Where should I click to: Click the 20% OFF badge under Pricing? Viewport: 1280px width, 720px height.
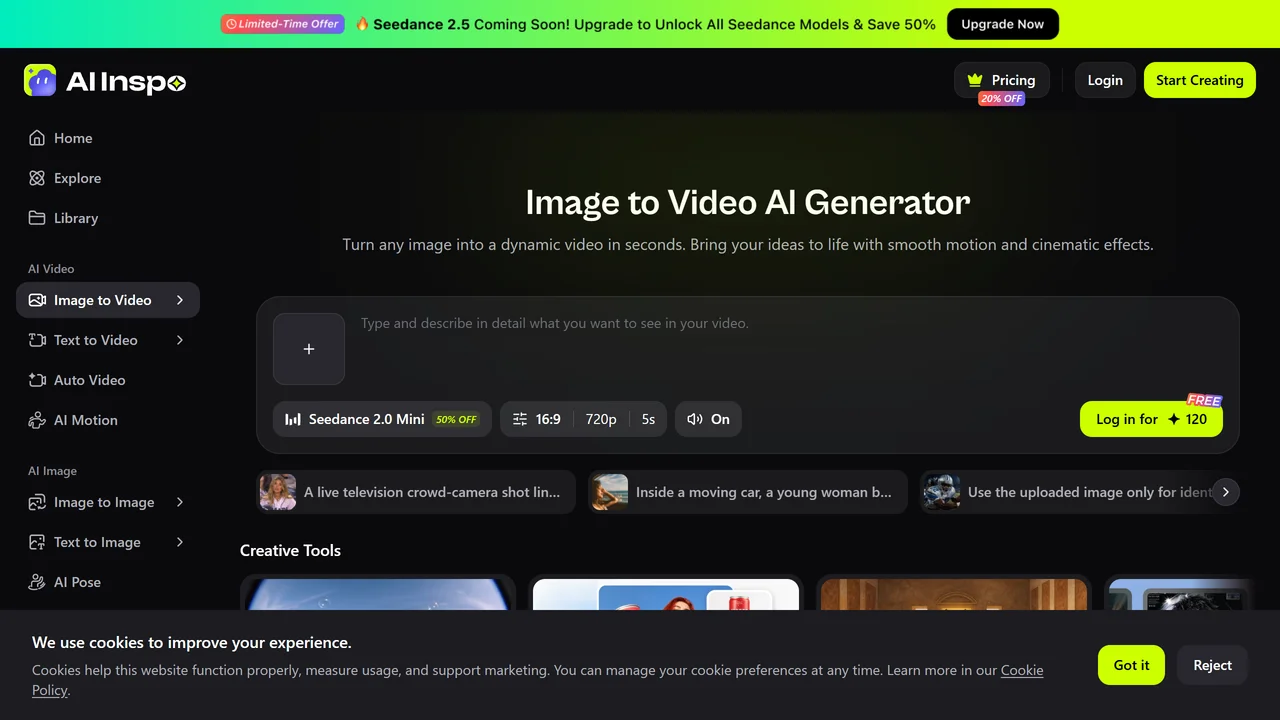1001,99
